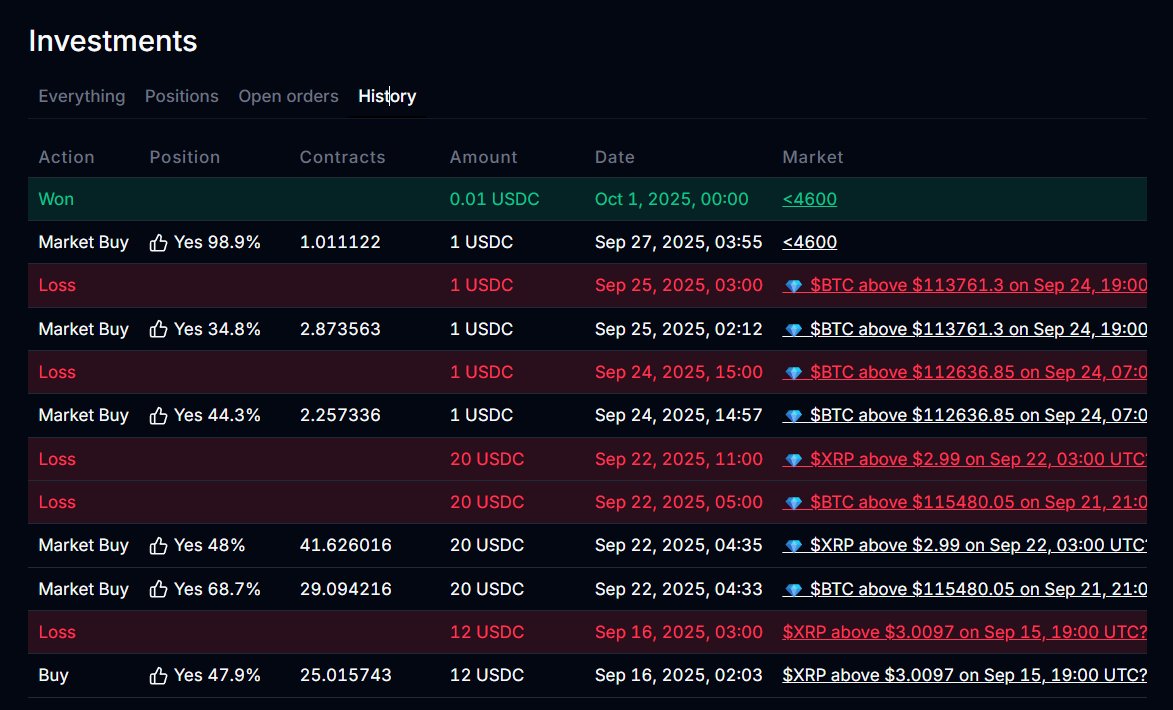Click the Position column header
This screenshot has width=1173, height=710.
click(185, 157)
